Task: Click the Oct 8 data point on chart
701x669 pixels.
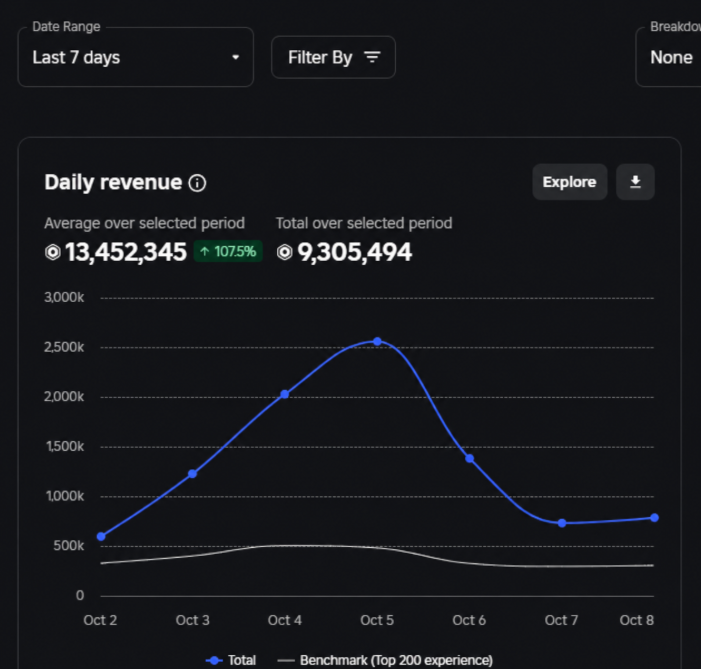Action: tap(654, 517)
